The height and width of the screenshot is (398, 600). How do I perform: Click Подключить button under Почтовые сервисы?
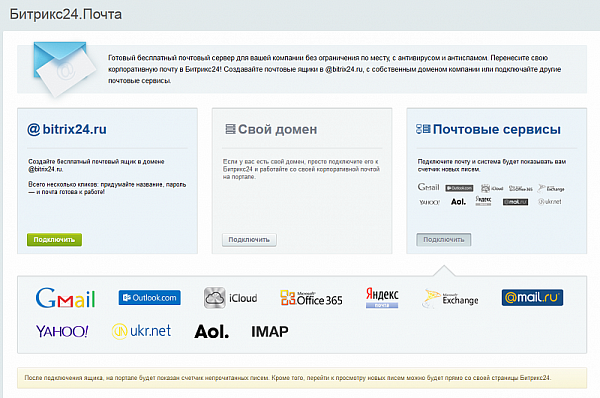443,240
